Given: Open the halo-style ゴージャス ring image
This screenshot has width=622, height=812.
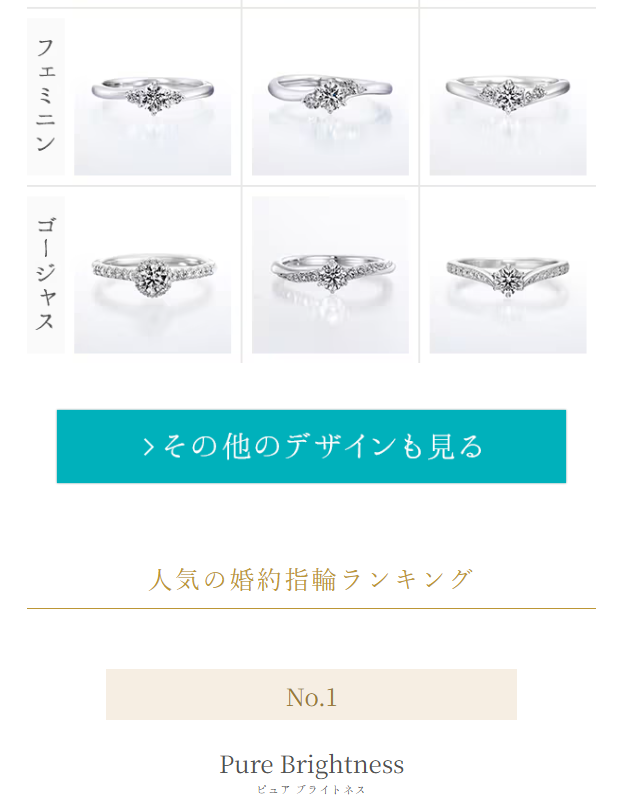Looking at the screenshot, I should tap(152, 275).
